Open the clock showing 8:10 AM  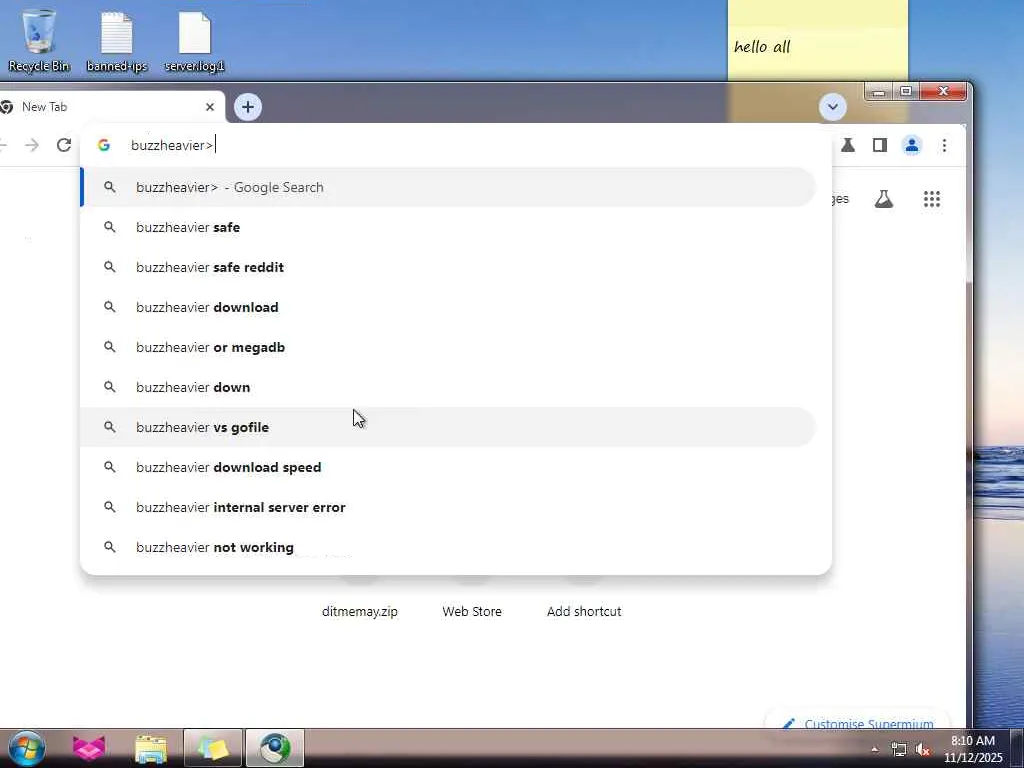coord(973,749)
